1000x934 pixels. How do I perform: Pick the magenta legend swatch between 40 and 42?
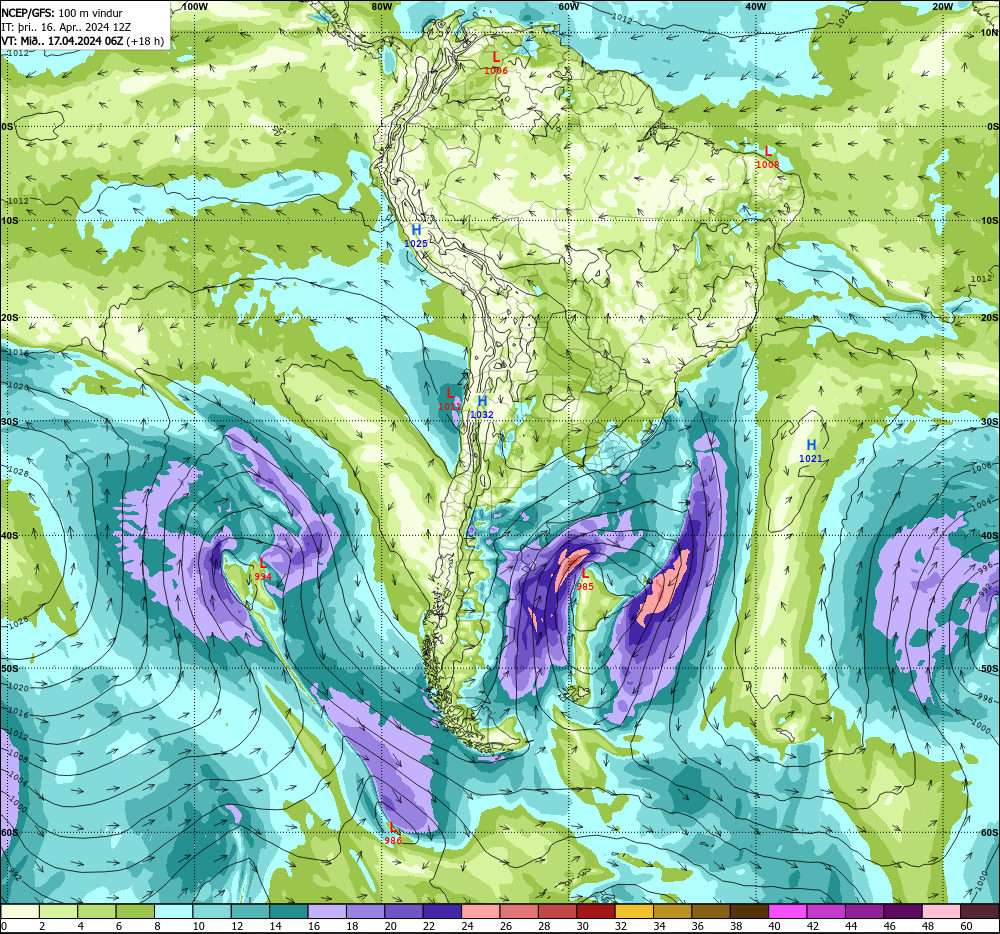tap(788, 912)
